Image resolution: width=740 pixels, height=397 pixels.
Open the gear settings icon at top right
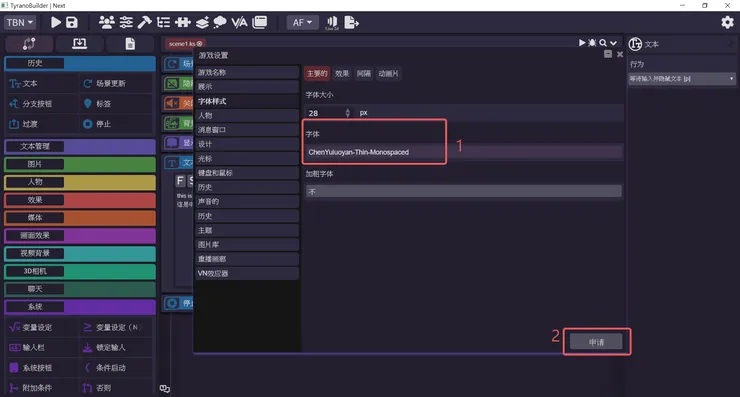[727, 22]
